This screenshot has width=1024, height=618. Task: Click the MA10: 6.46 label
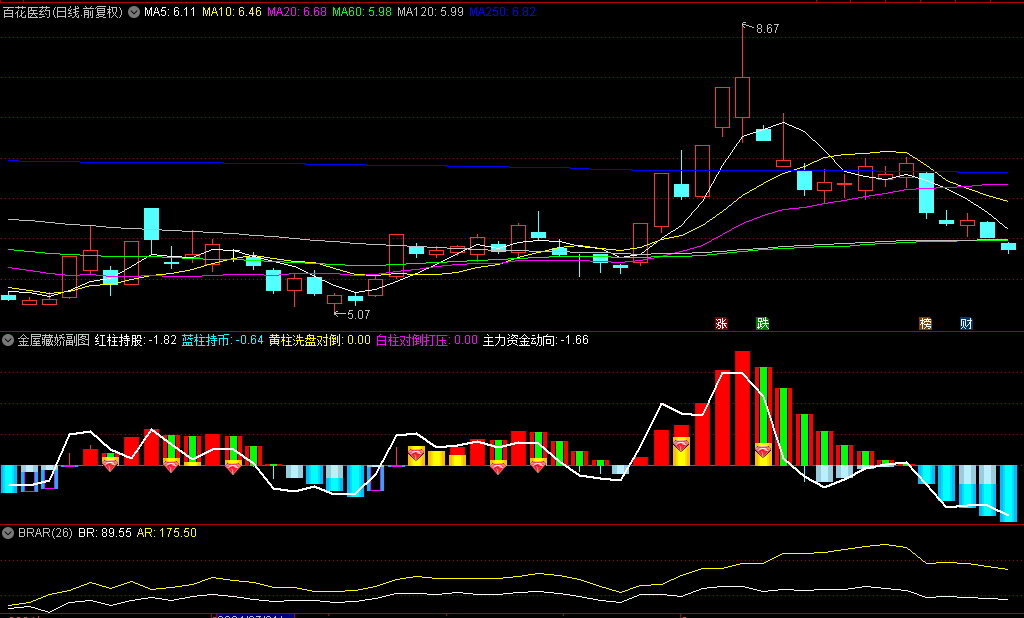[232, 12]
